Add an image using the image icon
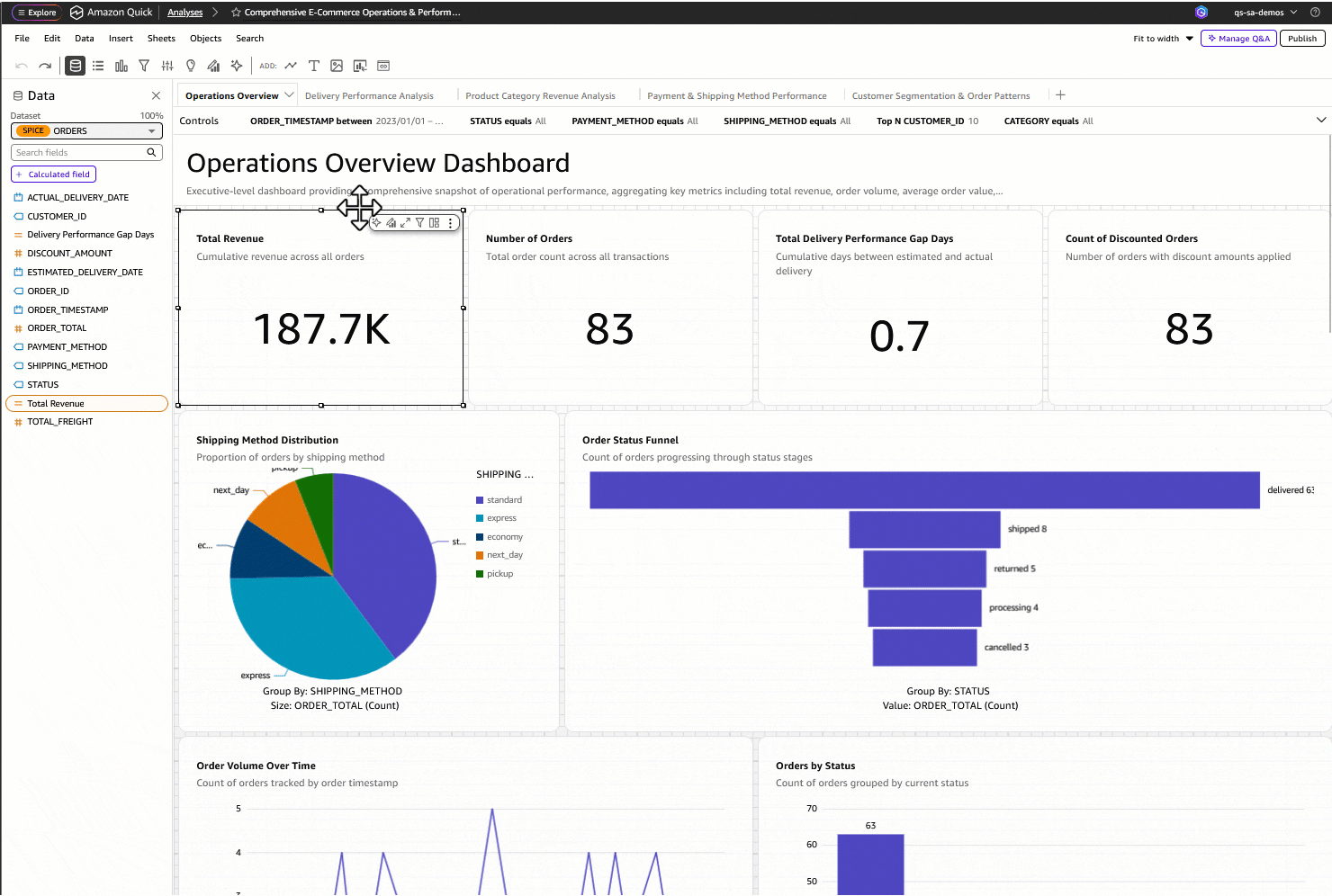This screenshot has height=896, width=1332. tap(337, 66)
